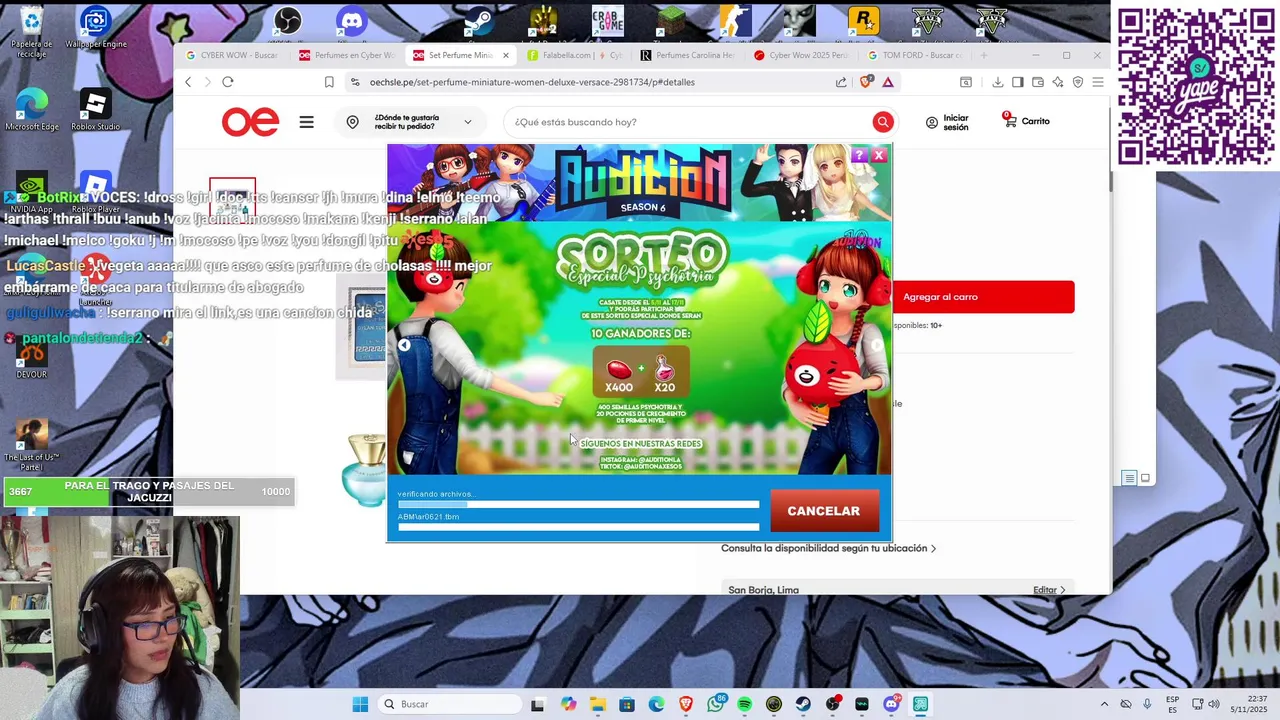This screenshot has height=720, width=1280.
Task: Close the Audition launcher popup
Action: point(879,155)
